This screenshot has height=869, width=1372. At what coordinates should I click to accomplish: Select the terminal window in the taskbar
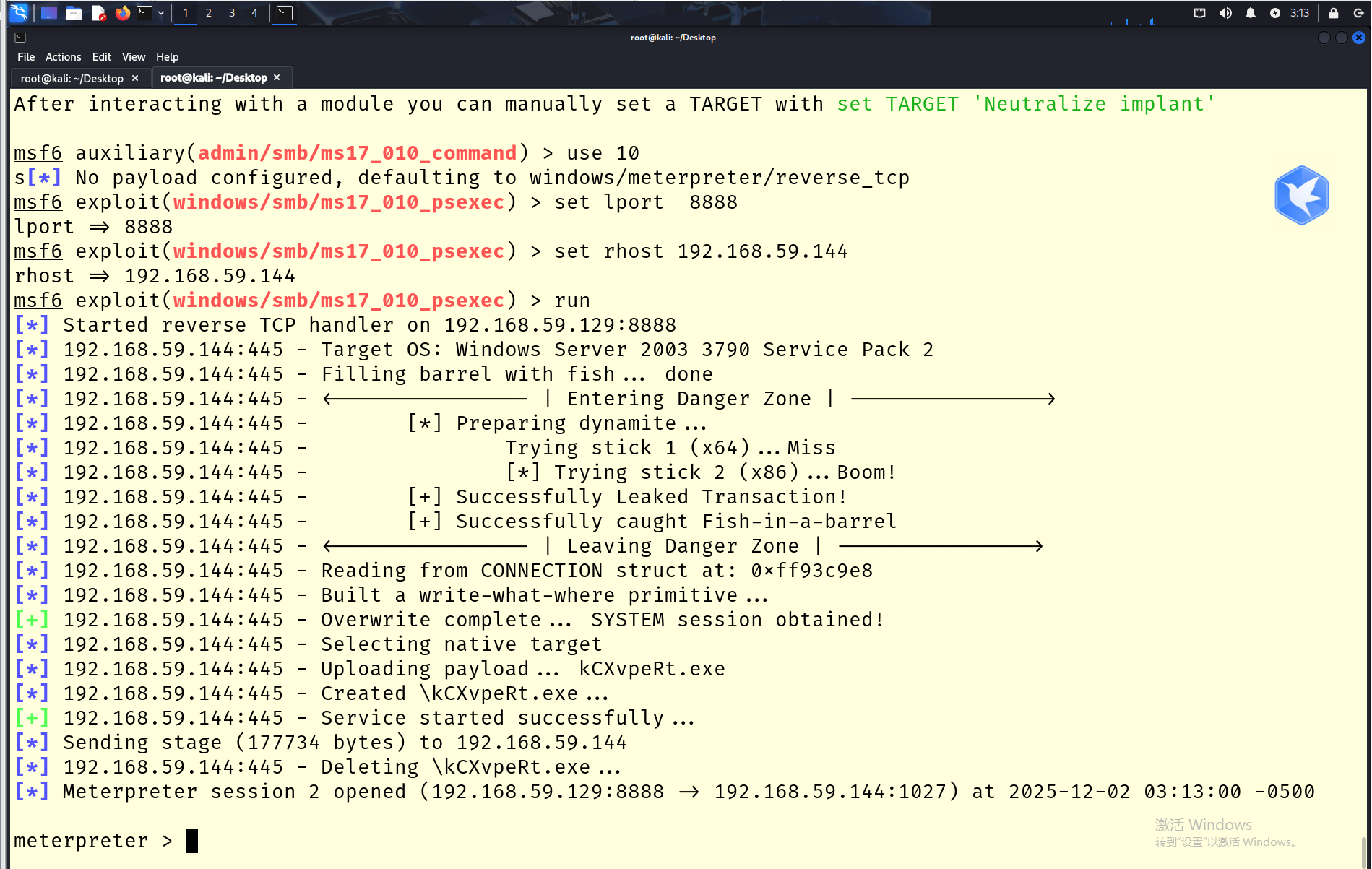coord(285,13)
